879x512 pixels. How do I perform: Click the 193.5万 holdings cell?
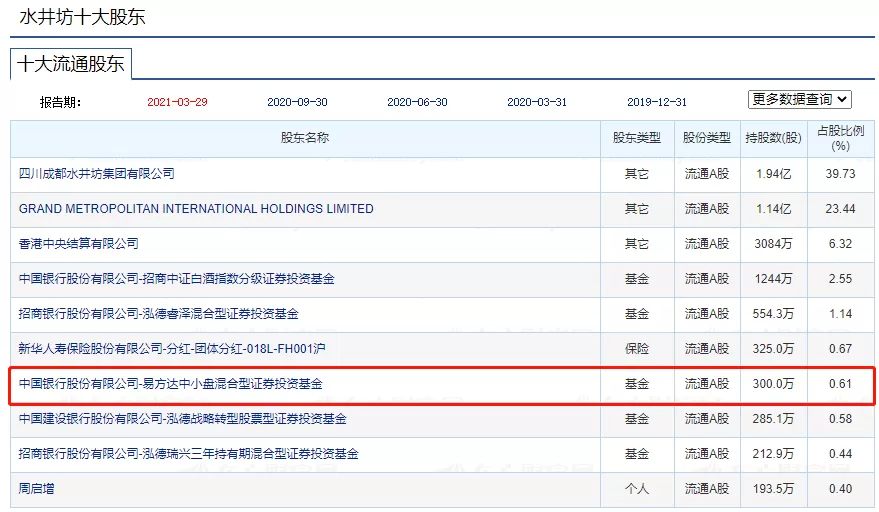click(x=774, y=488)
